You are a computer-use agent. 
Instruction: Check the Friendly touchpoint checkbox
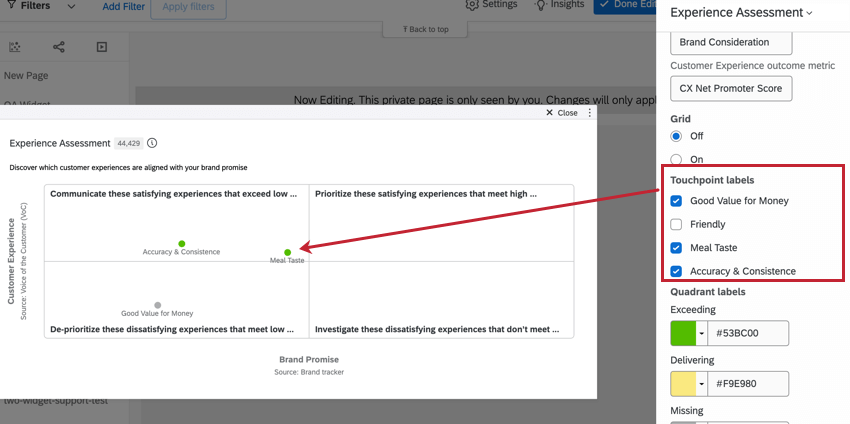[676, 224]
